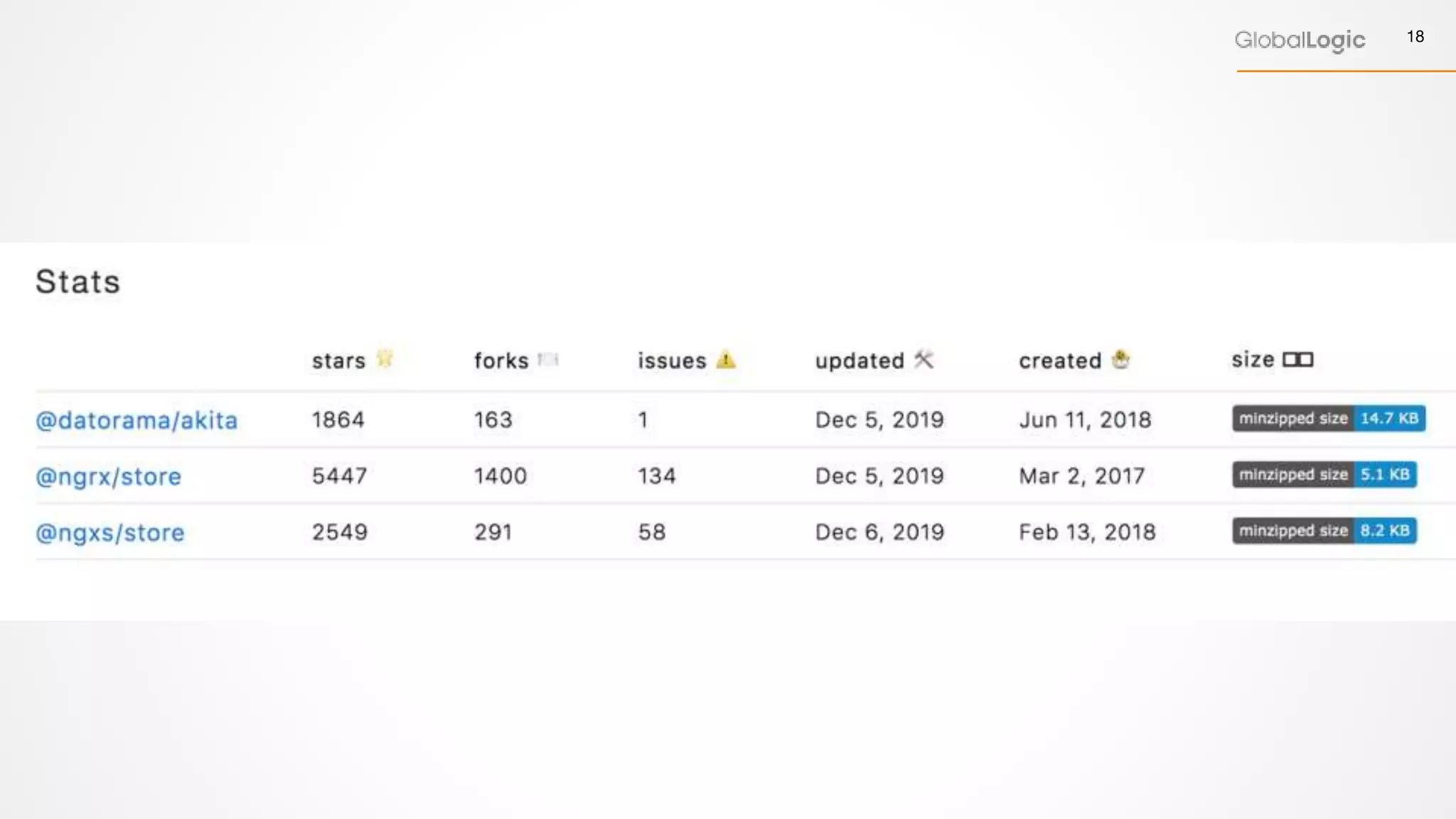Select the 5447 stars value
Viewport: 1456px width, 819px height.
click(x=339, y=476)
